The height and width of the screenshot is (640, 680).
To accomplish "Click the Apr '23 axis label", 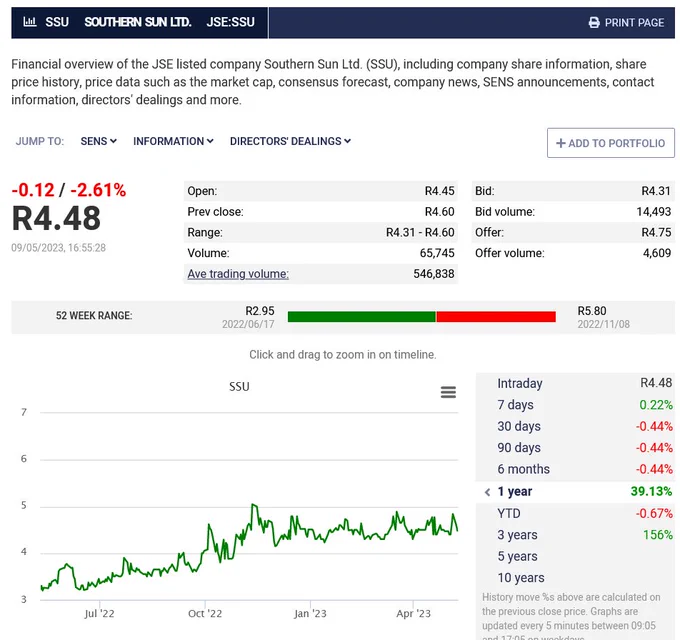I will click(413, 614).
